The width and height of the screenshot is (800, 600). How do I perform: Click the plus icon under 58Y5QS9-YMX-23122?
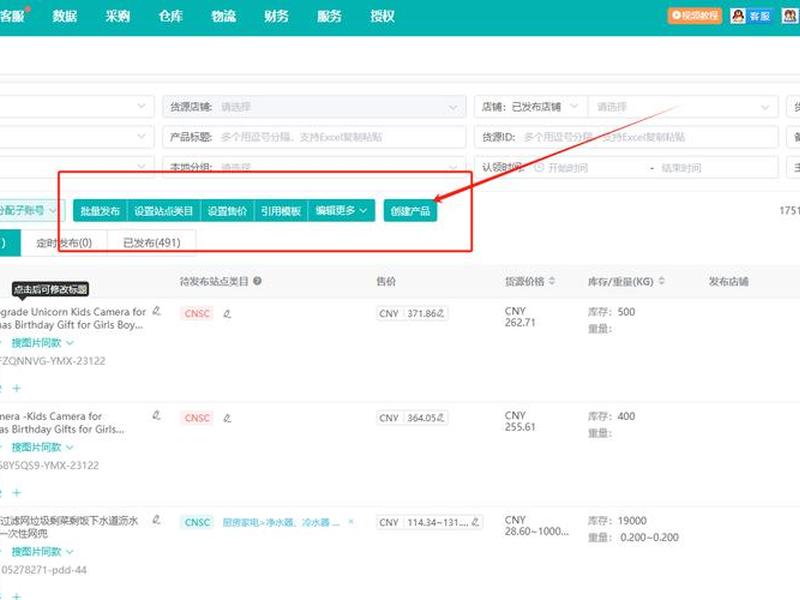(17, 493)
